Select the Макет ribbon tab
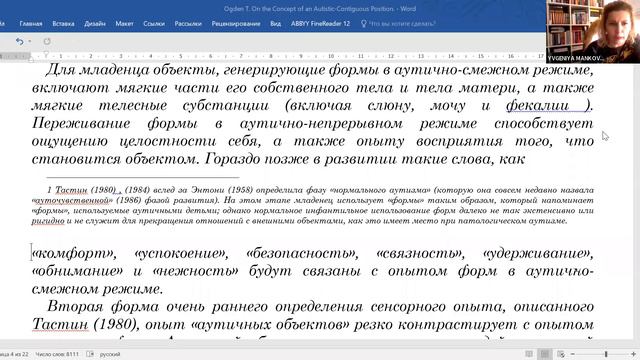This screenshot has height=360, width=640. coord(124,24)
